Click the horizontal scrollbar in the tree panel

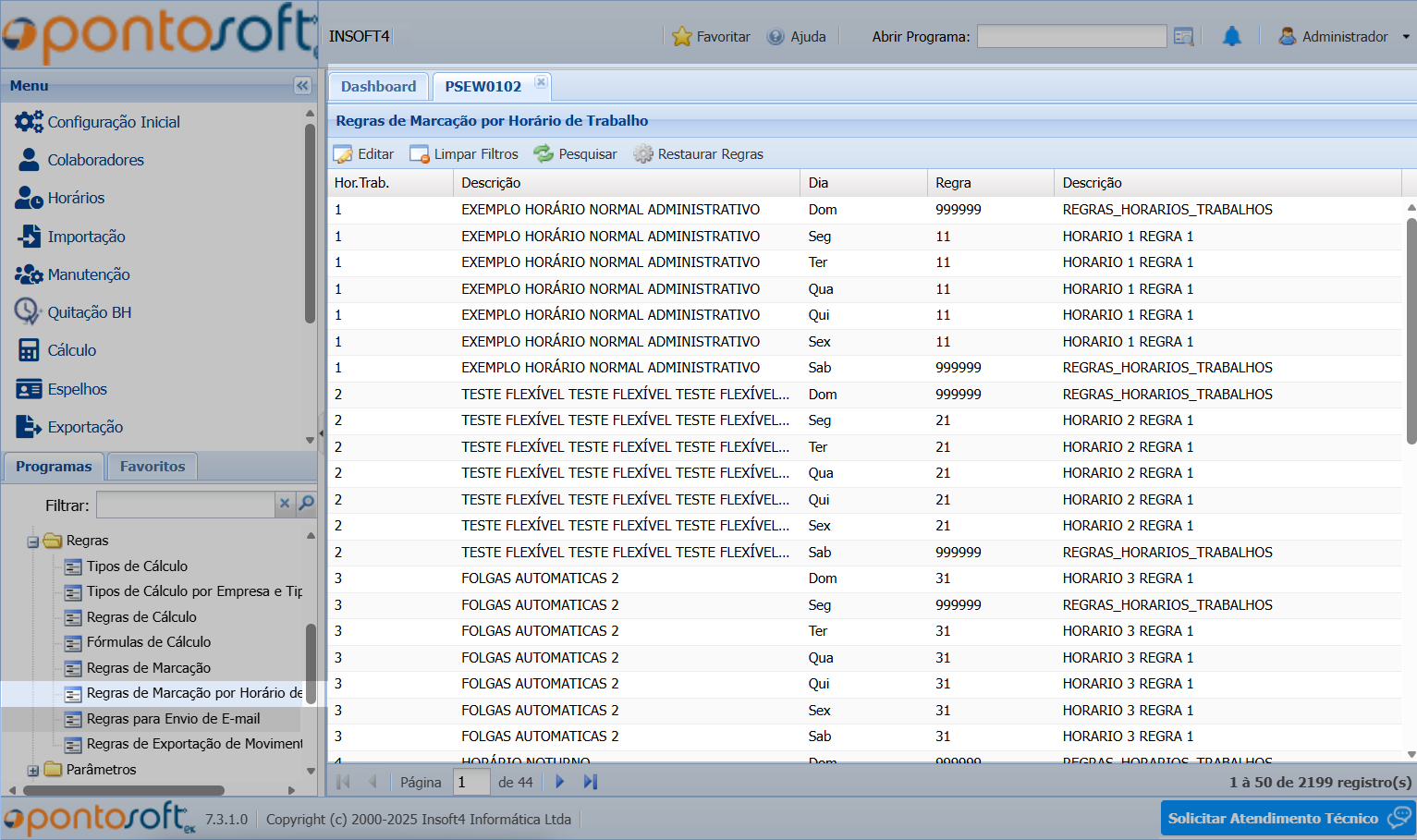pos(123,790)
